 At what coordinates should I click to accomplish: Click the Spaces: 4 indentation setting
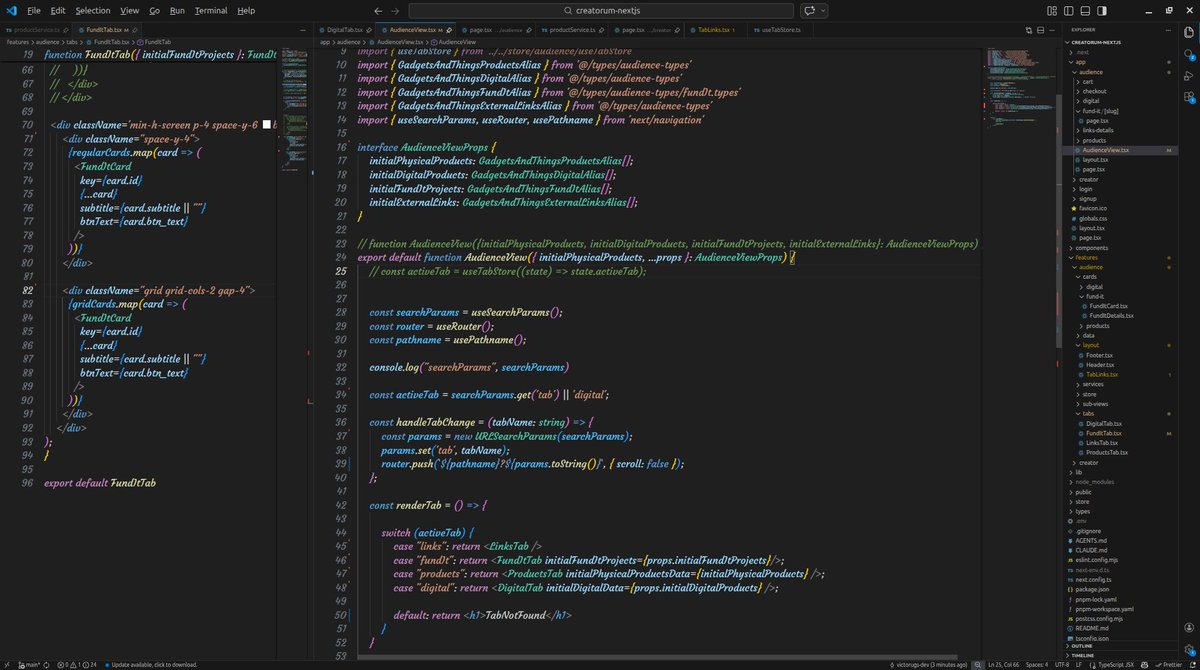tap(1037, 664)
